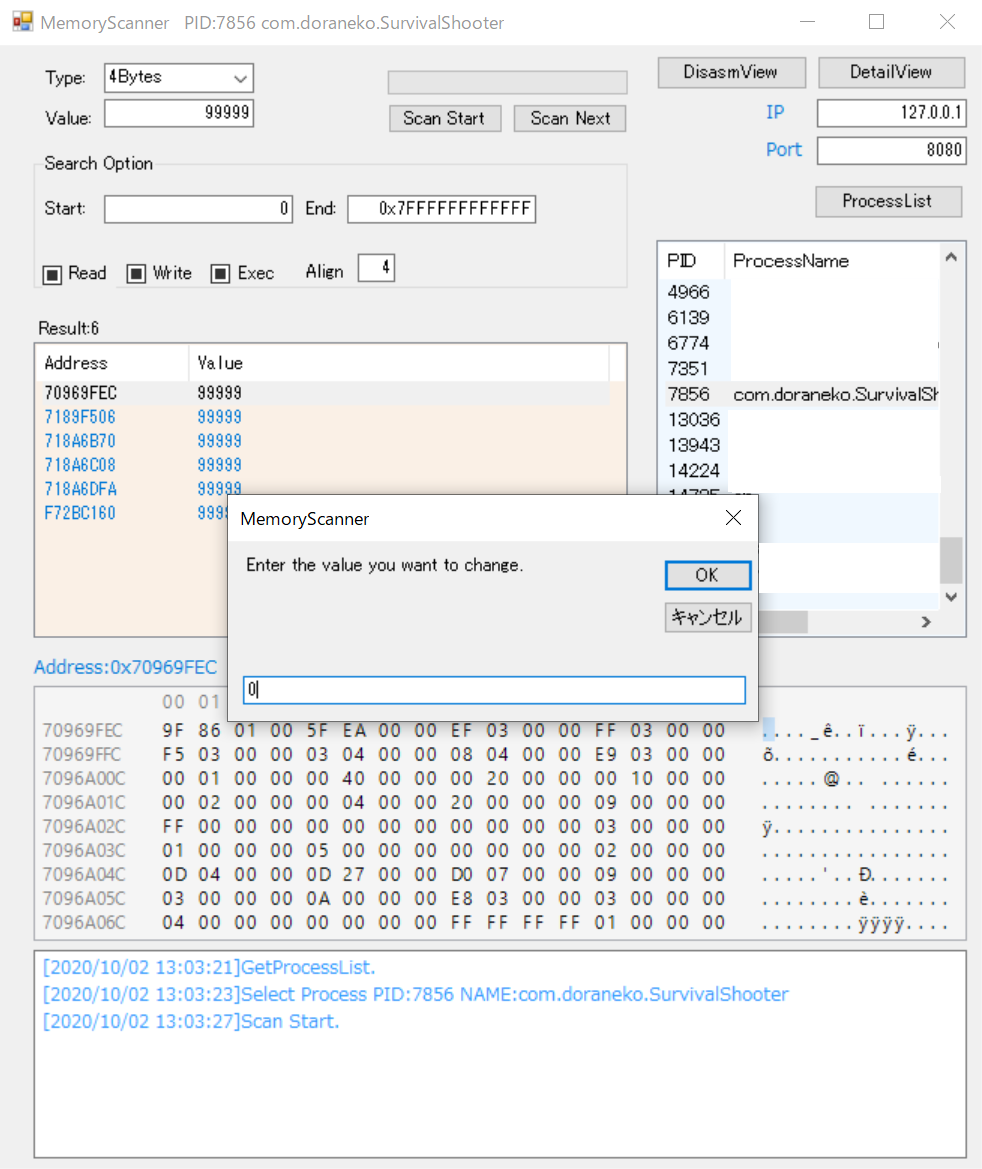Click the End address field

pyautogui.click(x=441, y=209)
